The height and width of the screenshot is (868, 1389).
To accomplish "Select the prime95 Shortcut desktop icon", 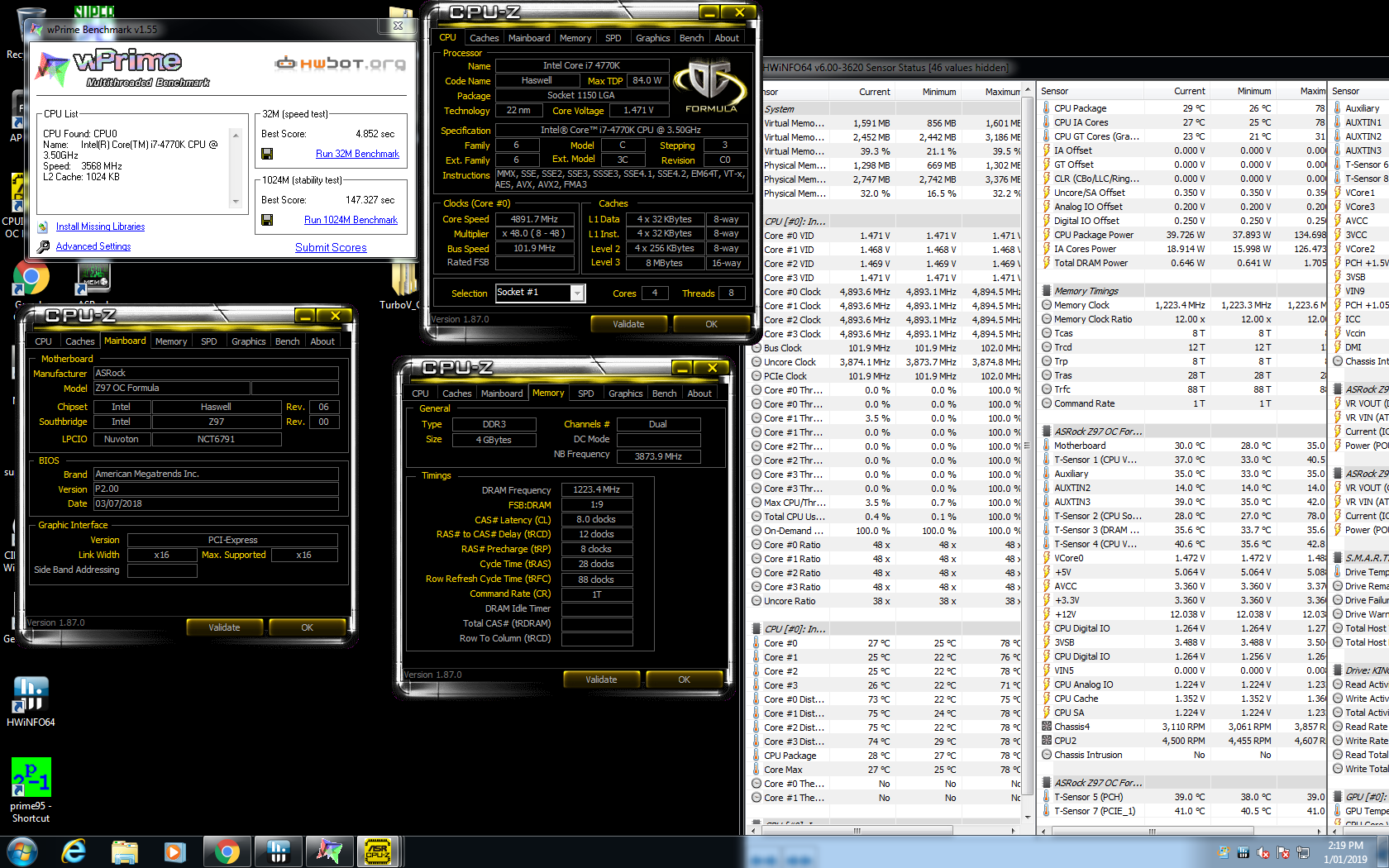I will click(31, 789).
